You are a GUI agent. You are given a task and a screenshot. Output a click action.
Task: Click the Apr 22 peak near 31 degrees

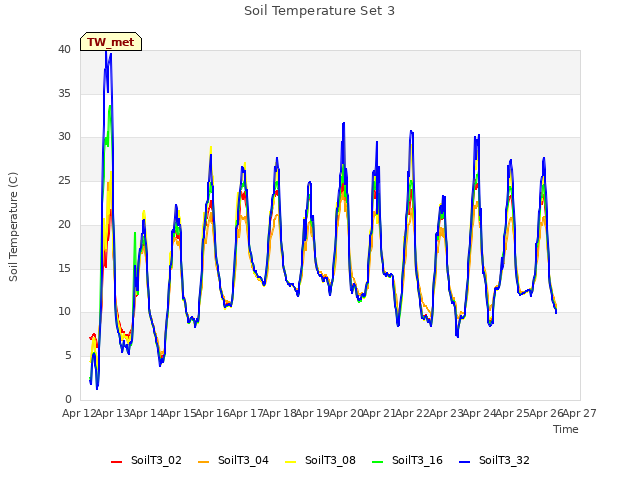tap(411, 131)
